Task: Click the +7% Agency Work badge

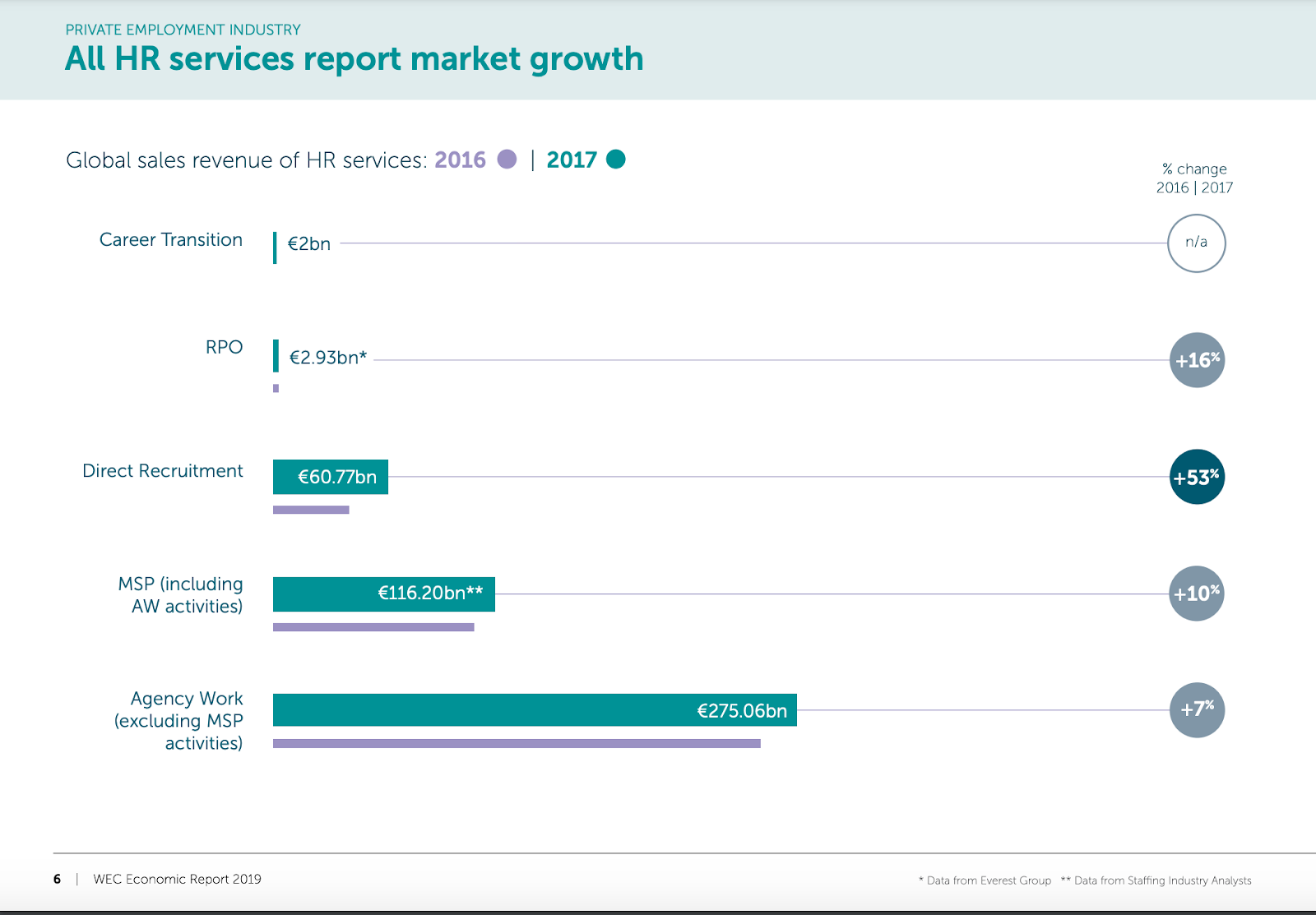Action: [x=1197, y=710]
